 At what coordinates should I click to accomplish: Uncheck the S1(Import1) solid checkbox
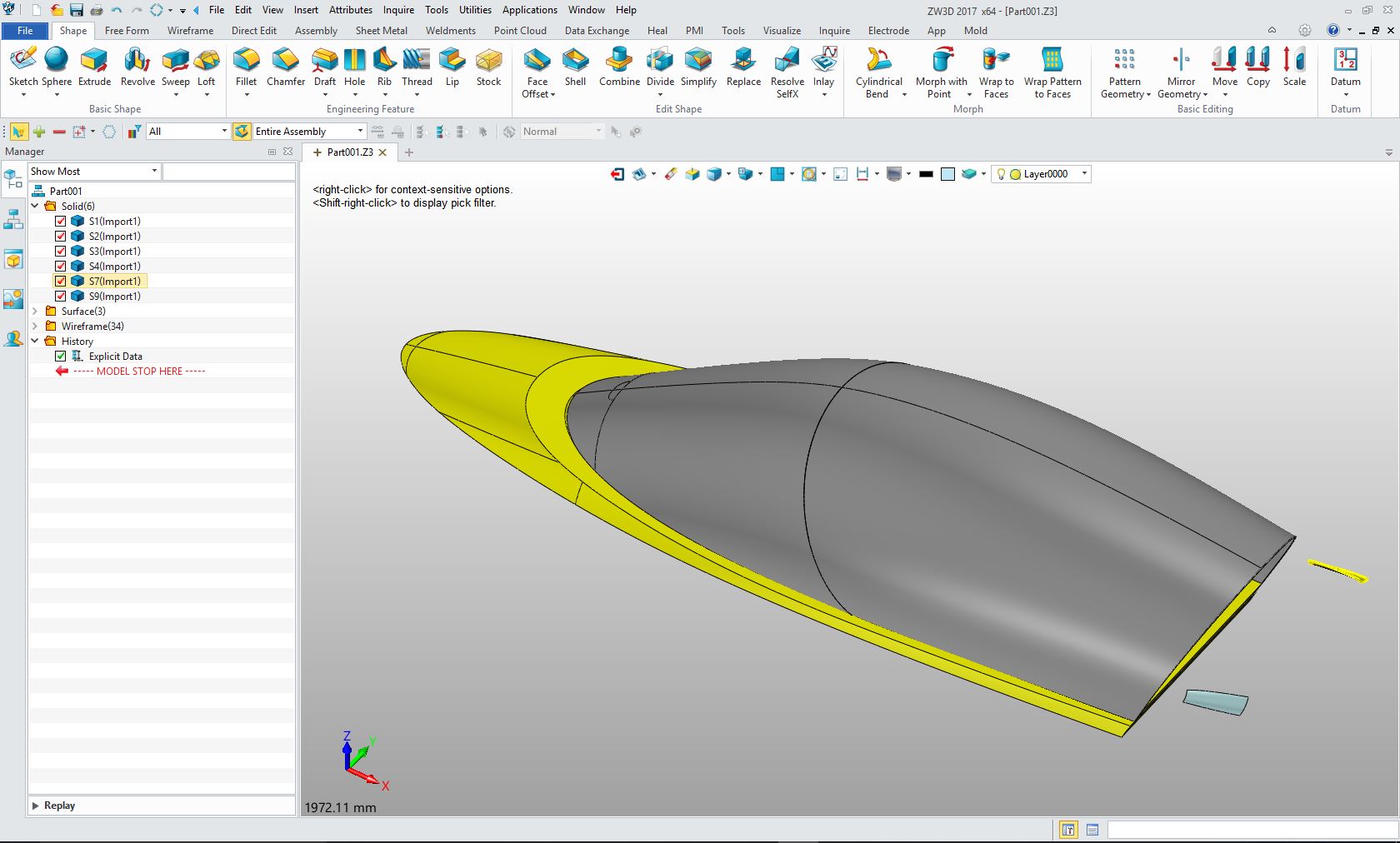[61, 222]
